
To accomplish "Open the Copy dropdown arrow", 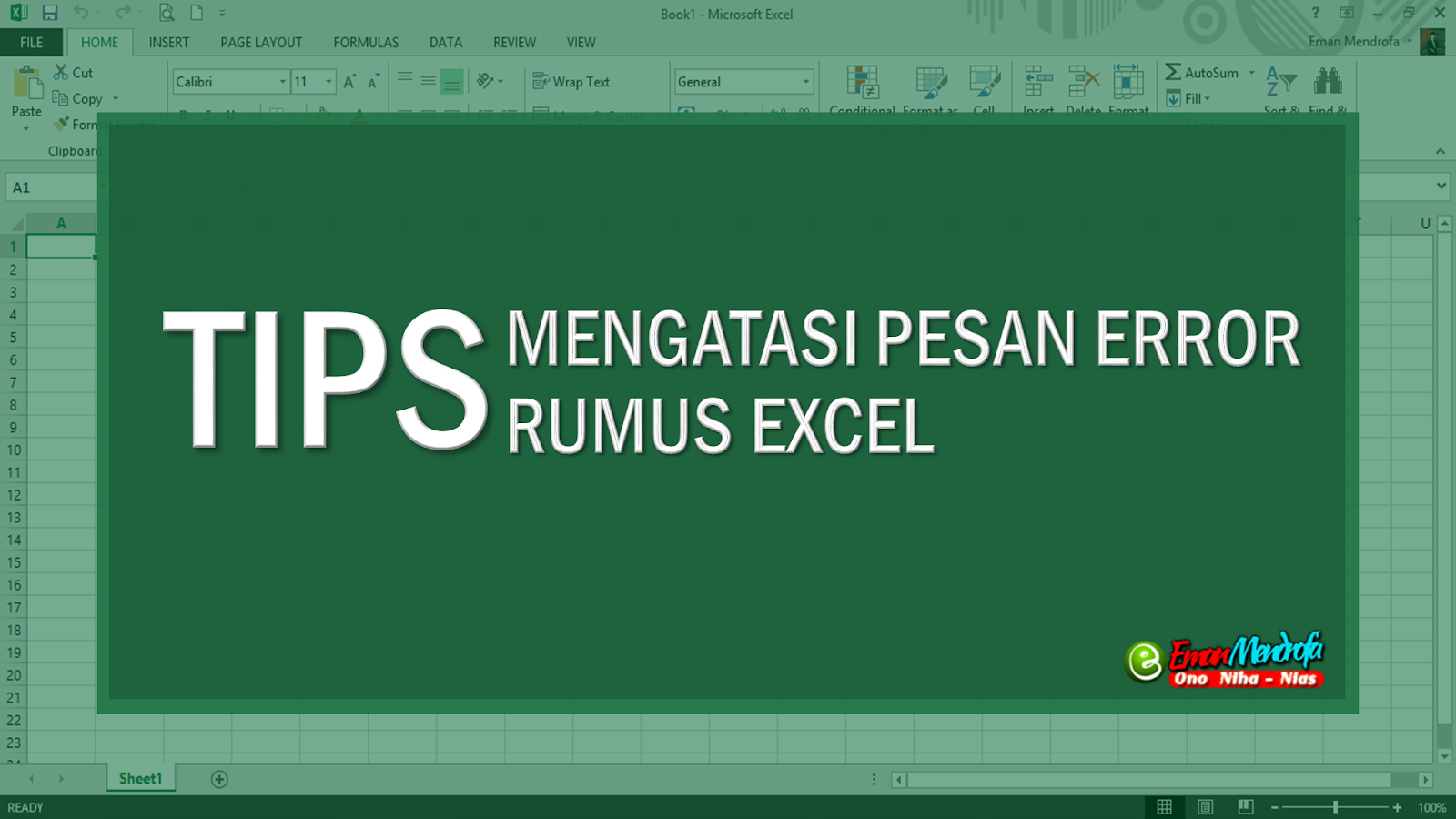I will [116, 98].
